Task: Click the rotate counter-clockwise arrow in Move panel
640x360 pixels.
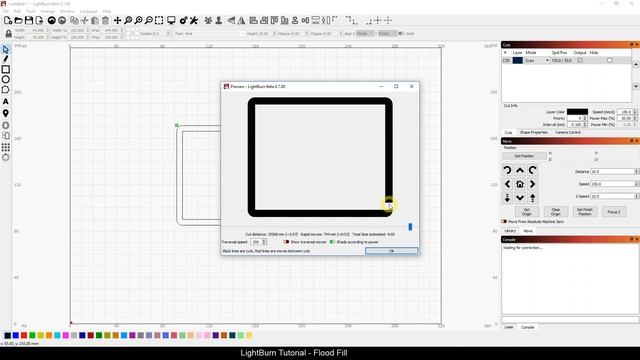Action: (507, 170)
